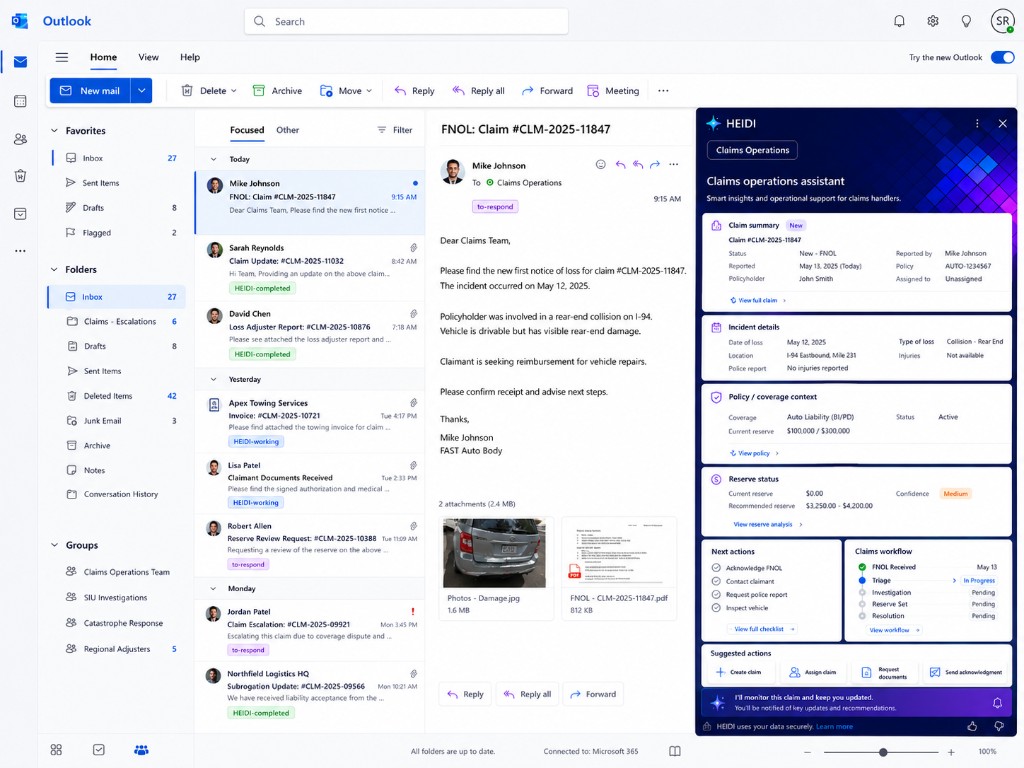Image resolution: width=1024 pixels, height=768 pixels.
Task: Click View full claim link
Action: click(758, 300)
